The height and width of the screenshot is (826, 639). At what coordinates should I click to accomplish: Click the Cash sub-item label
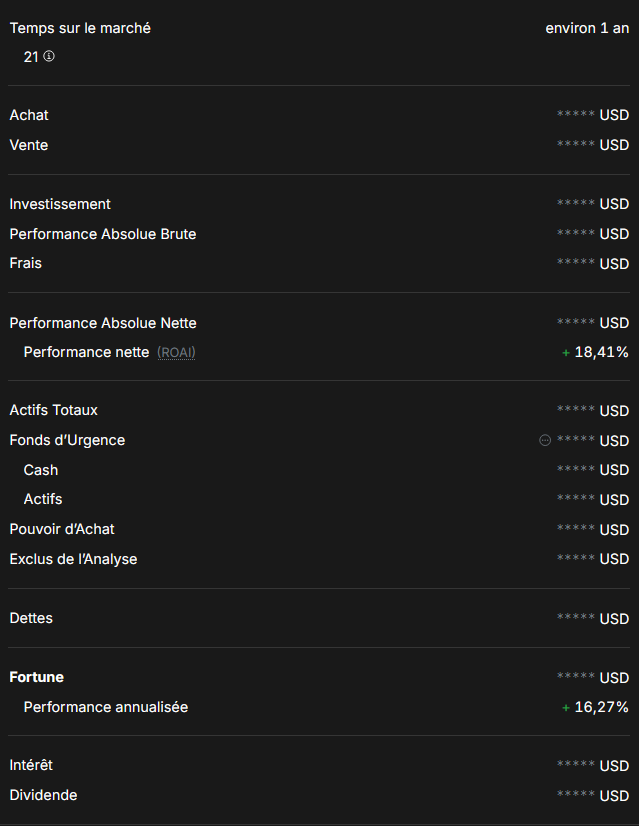coord(40,470)
